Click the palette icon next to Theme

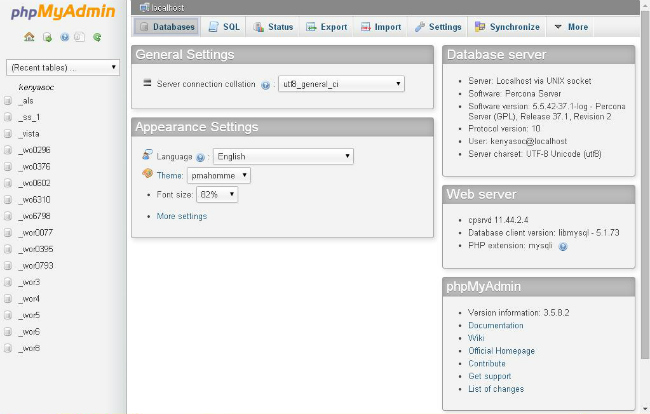(x=147, y=173)
